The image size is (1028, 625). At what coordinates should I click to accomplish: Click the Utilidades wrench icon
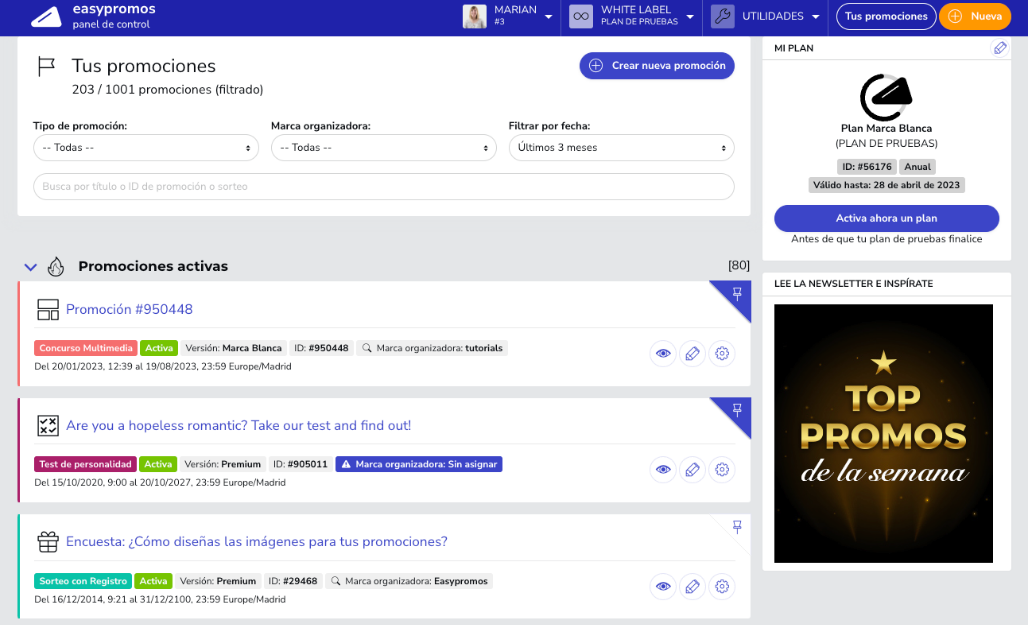(x=722, y=16)
